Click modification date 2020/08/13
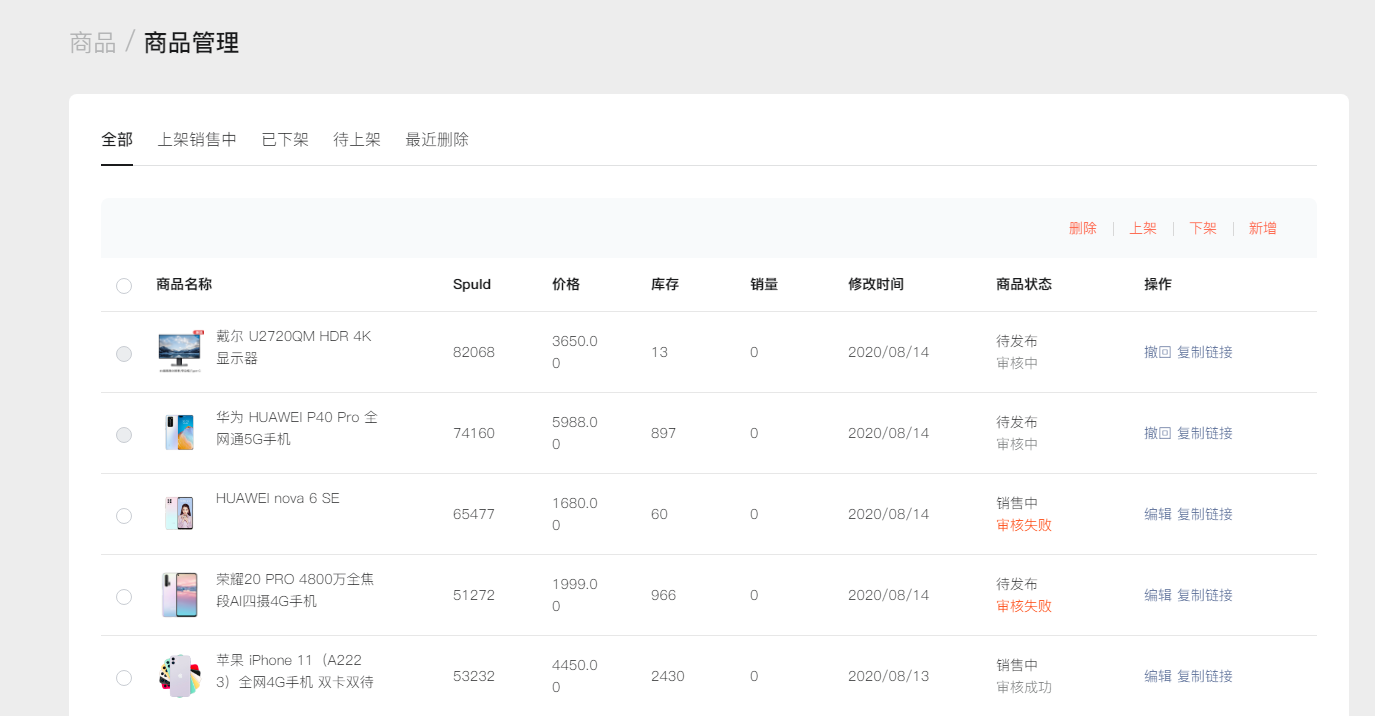The width and height of the screenshot is (1375, 716). click(x=889, y=676)
